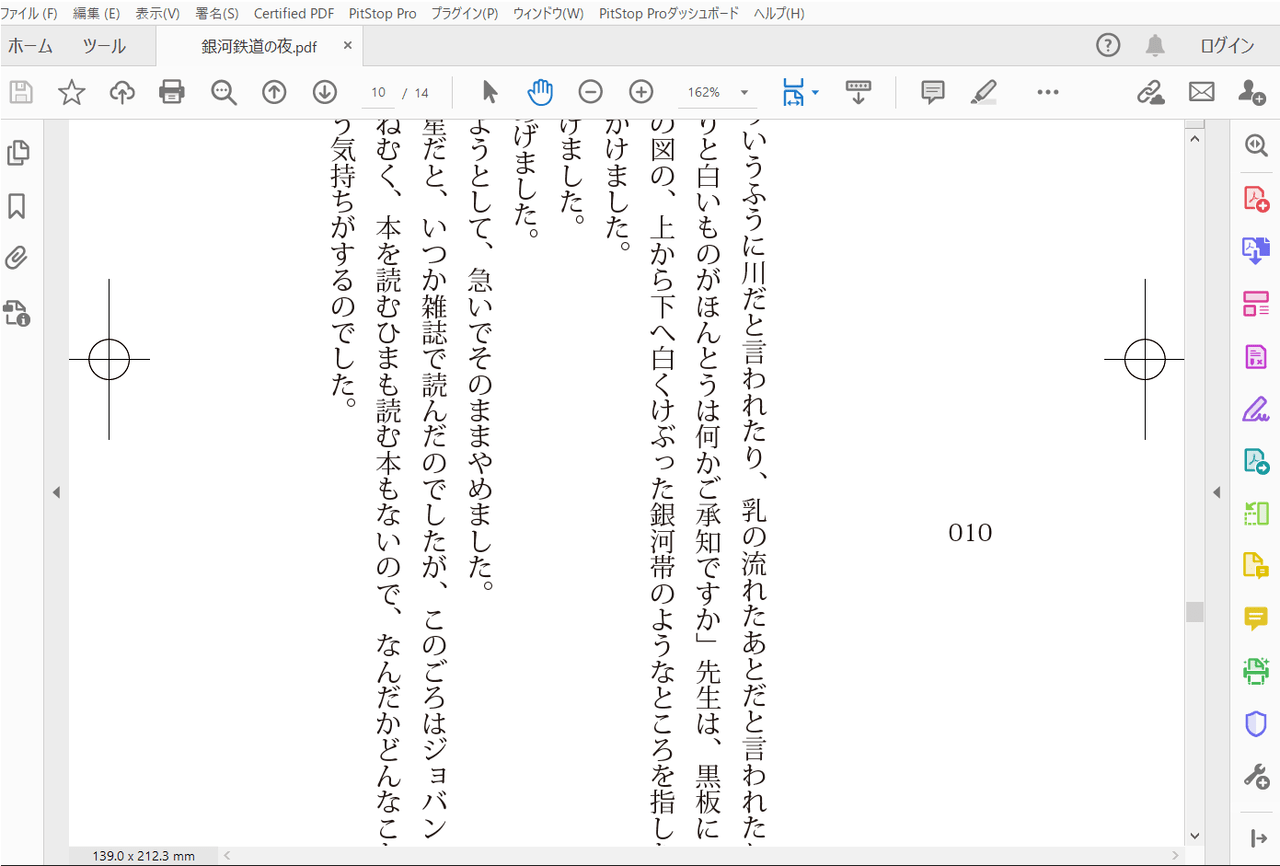Expand the page fit options arrow

pos(815,92)
